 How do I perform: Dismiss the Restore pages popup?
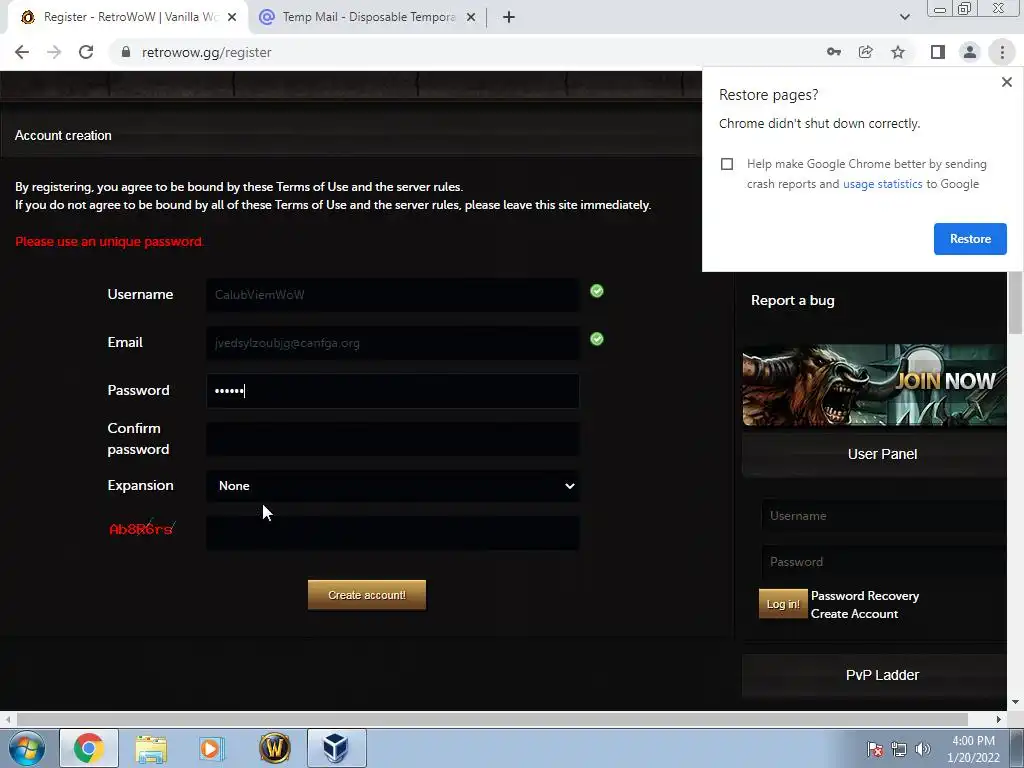pos(1006,82)
